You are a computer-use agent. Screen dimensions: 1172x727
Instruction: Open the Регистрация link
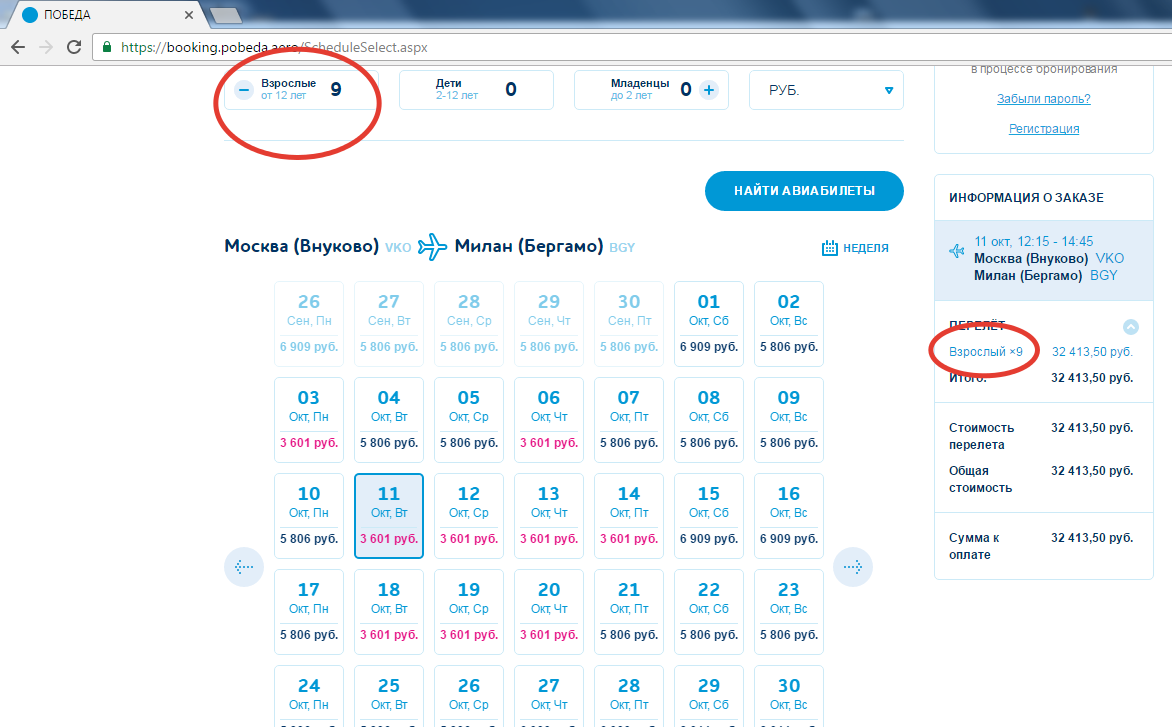1043,129
